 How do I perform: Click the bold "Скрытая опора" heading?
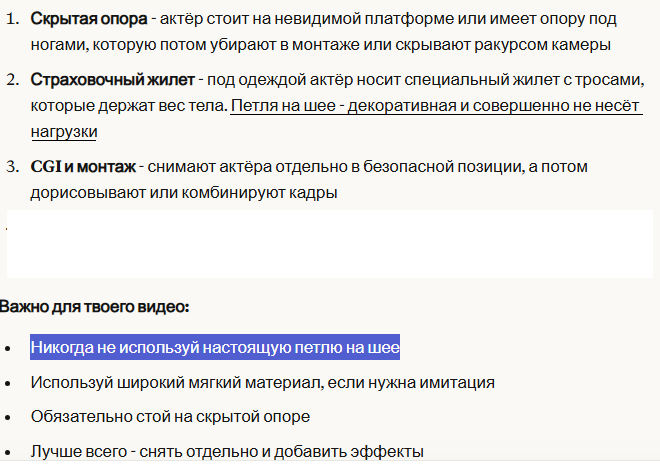click(x=89, y=19)
